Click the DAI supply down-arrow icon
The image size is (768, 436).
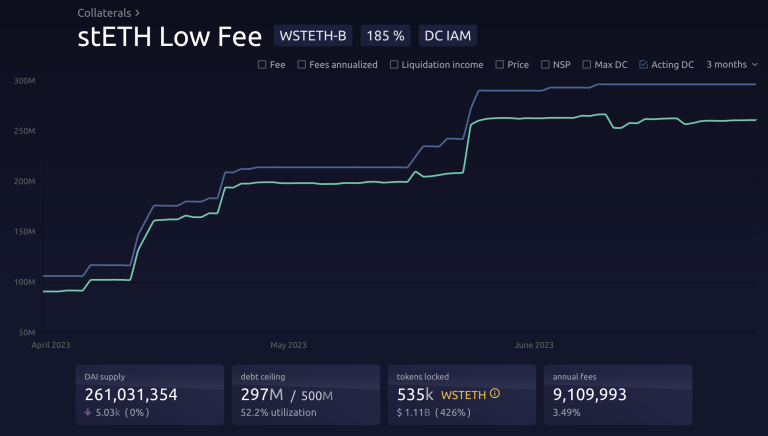(88, 412)
